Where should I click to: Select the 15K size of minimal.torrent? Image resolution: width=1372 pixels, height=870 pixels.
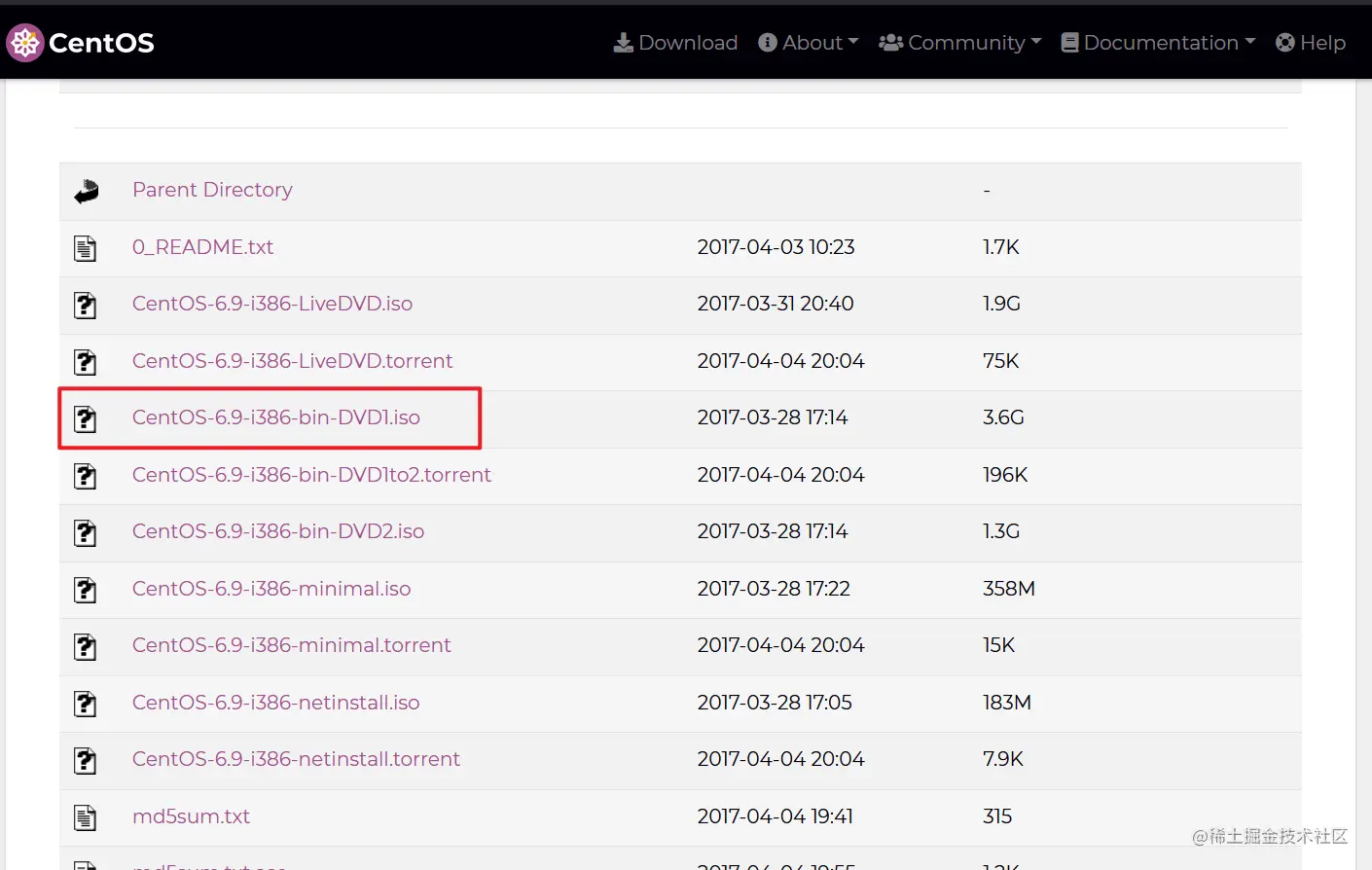(x=999, y=645)
